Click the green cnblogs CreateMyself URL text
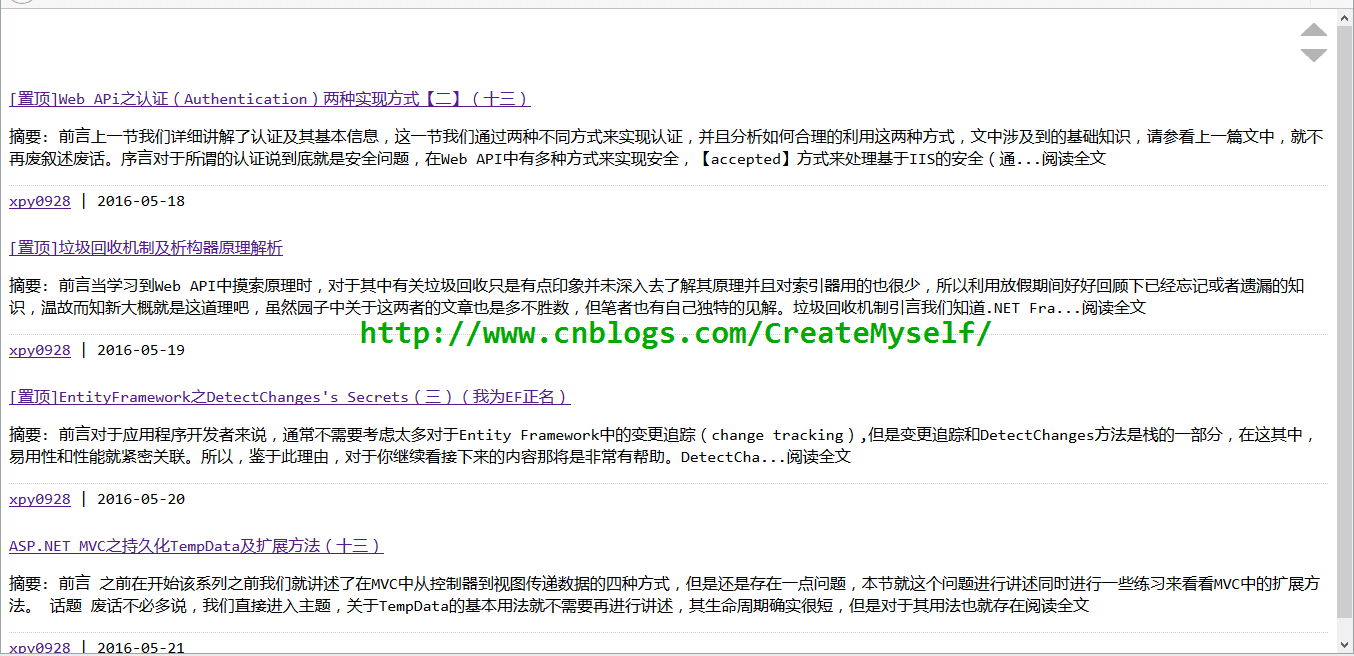The image size is (1354, 656). (x=675, y=334)
